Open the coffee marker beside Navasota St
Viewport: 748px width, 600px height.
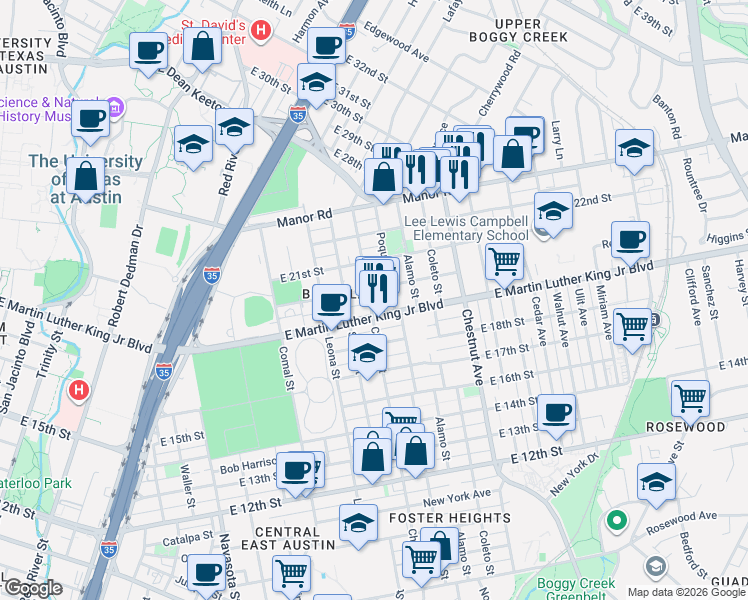(x=206, y=576)
